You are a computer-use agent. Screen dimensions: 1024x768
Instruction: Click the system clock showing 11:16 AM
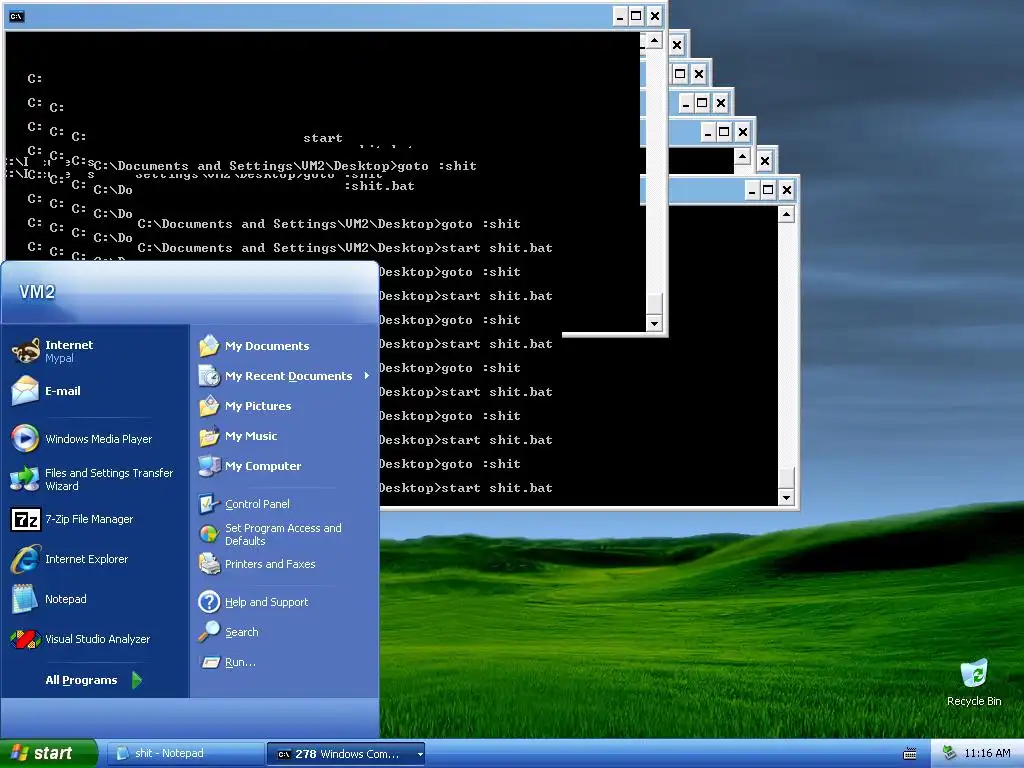(x=987, y=753)
